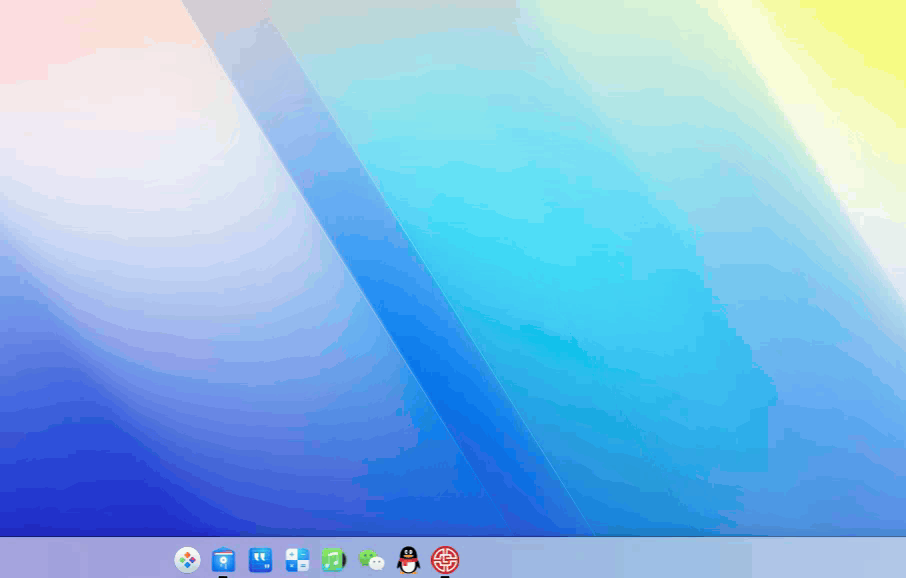
Task: Click the launcher's colorful grid icon
Action: 185,560
